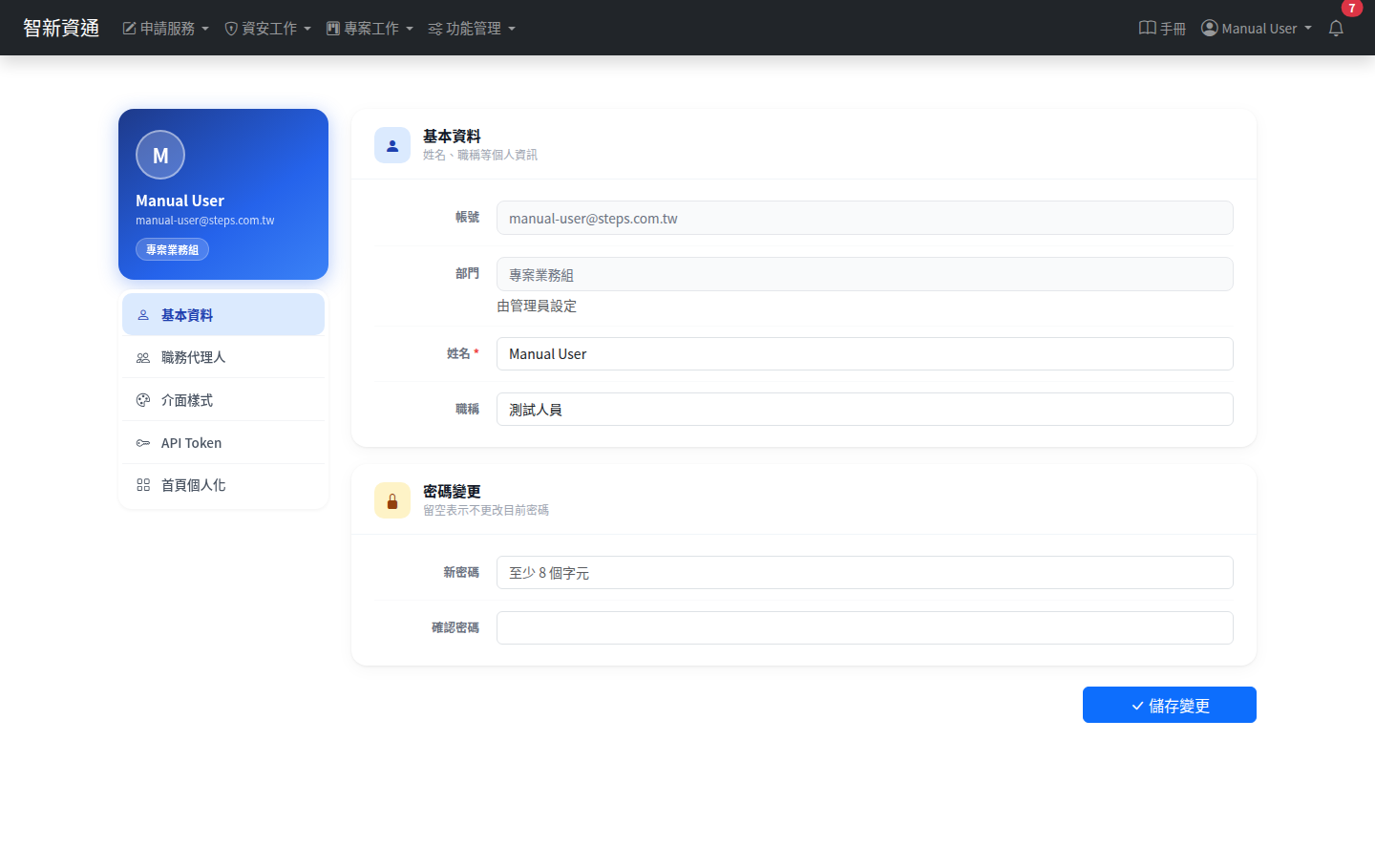Image resolution: width=1375 pixels, height=868 pixels.
Task: Click the 功能管理 sliders icon
Action: (x=435, y=29)
